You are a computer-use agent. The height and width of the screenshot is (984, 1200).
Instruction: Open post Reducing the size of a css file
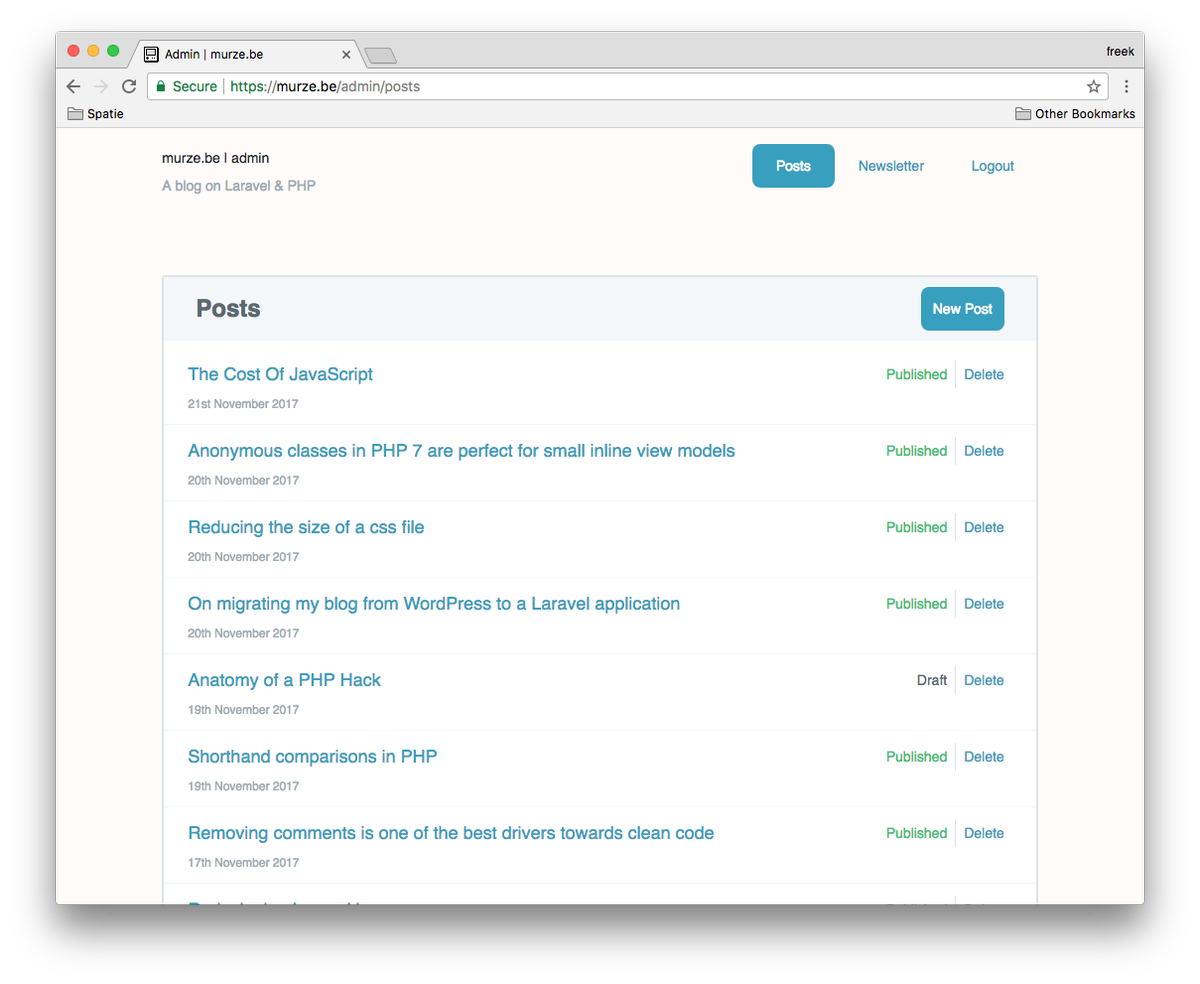coord(306,527)
